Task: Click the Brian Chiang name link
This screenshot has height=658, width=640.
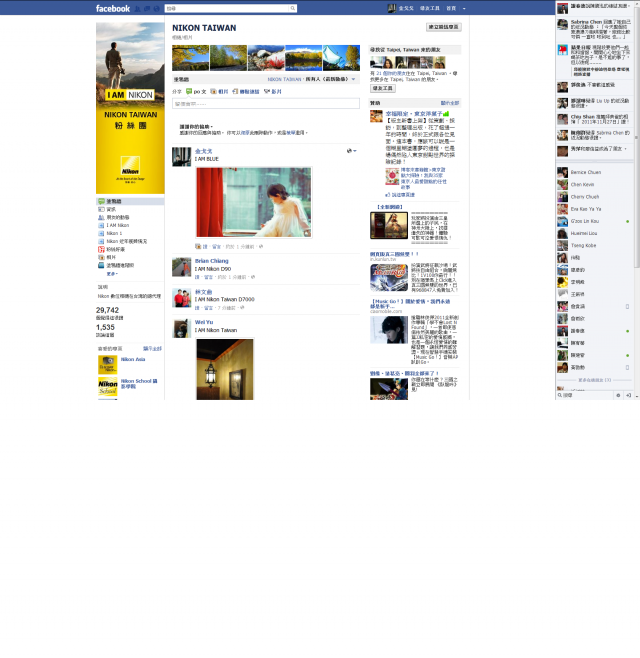Action: [x=212, y=261]
